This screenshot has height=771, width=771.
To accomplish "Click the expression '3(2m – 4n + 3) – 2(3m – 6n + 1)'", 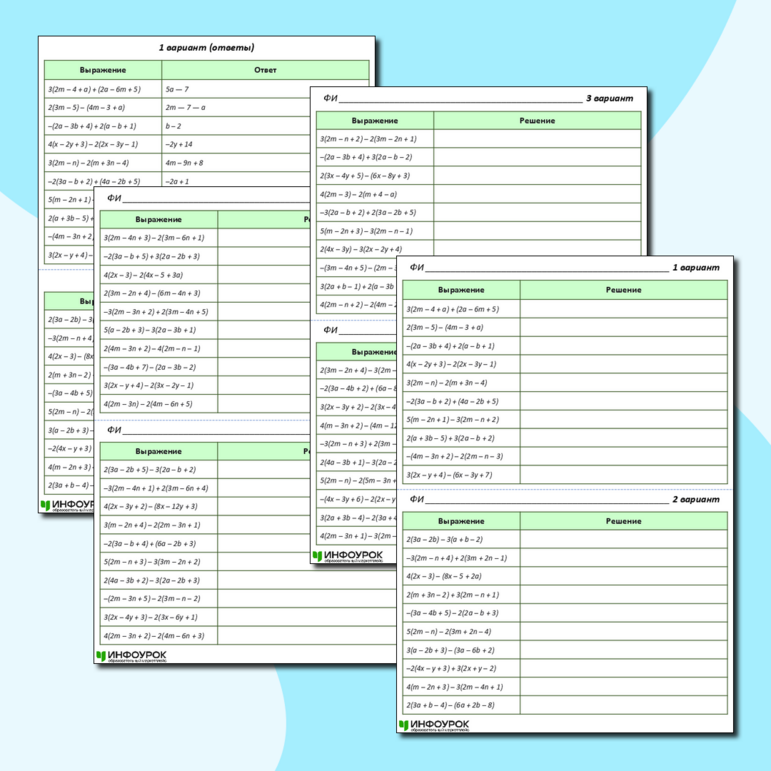I will point(154,238).
